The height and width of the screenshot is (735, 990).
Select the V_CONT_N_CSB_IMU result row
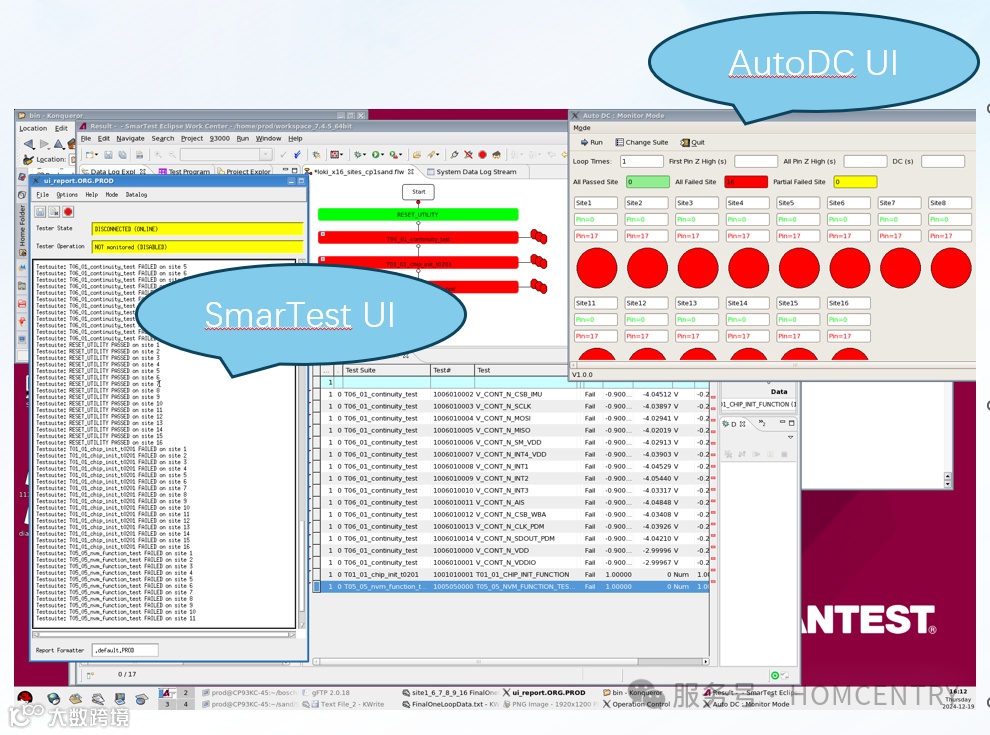point(511,394)
